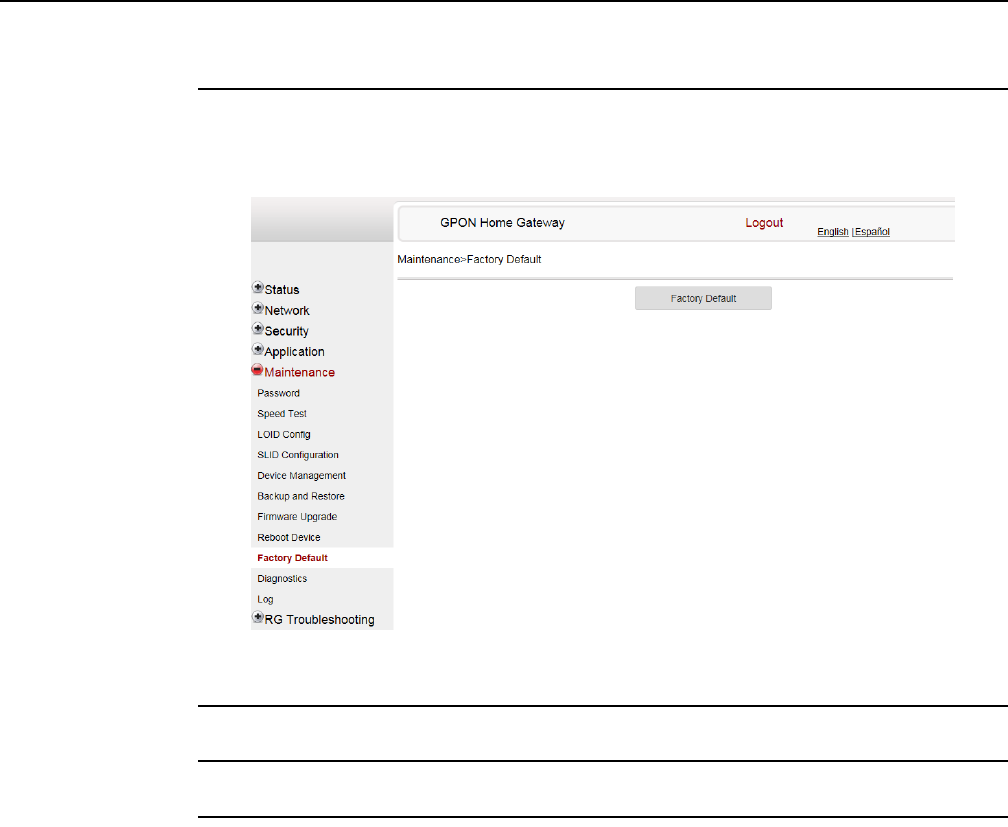1008x827 pixels.
Task: Select Reboot Device in sidebar
Action: pyautogui.click(x=289, y=538)
